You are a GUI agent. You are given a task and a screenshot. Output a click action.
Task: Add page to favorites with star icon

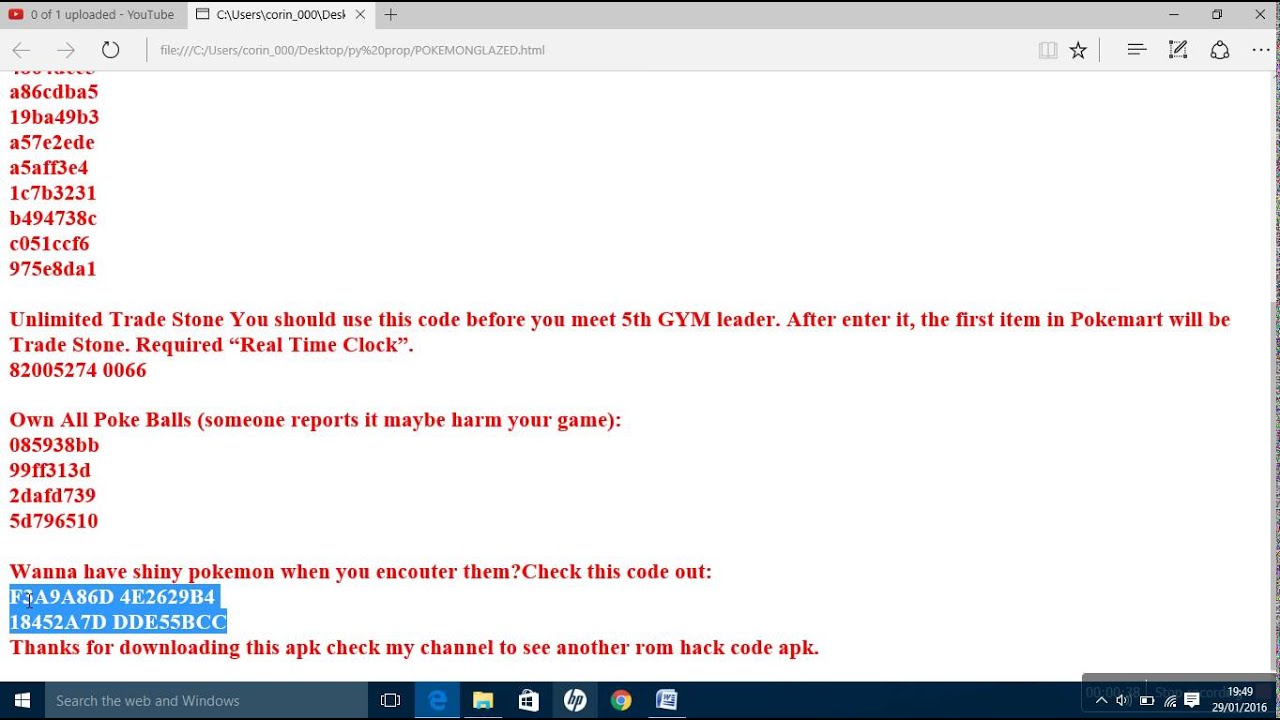pos(1078,50)
